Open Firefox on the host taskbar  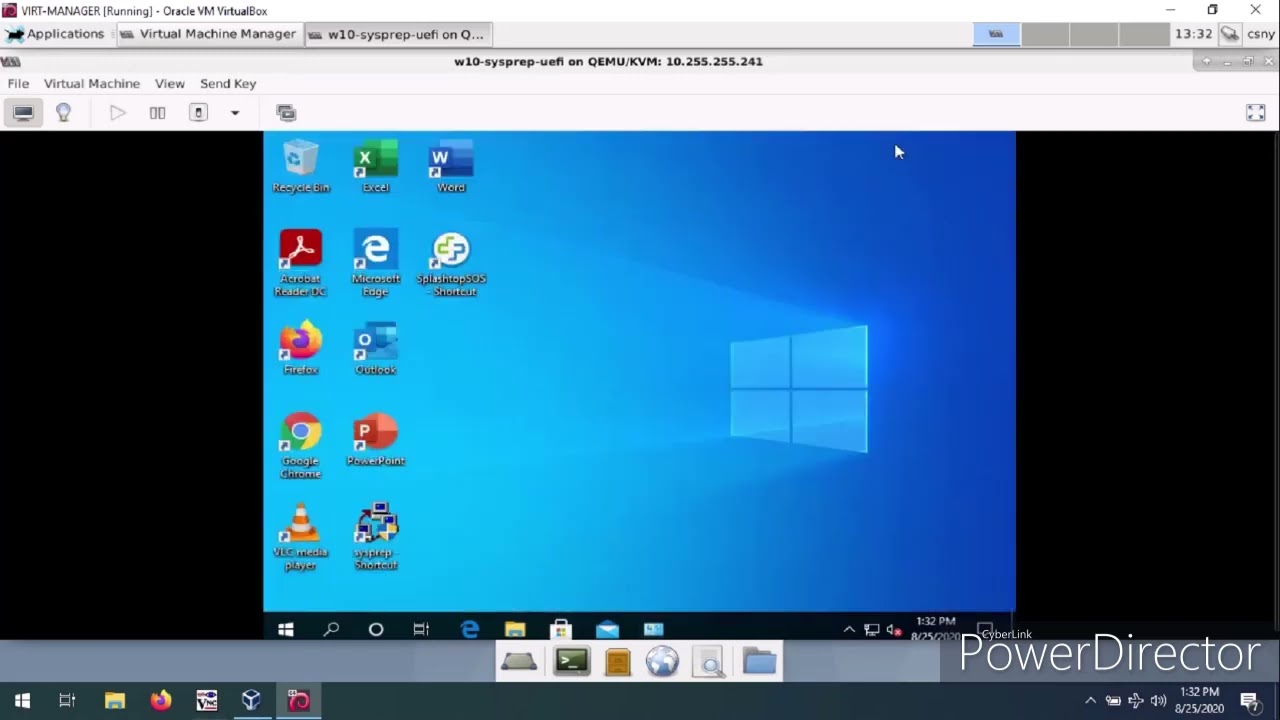[x=160, y=700]
